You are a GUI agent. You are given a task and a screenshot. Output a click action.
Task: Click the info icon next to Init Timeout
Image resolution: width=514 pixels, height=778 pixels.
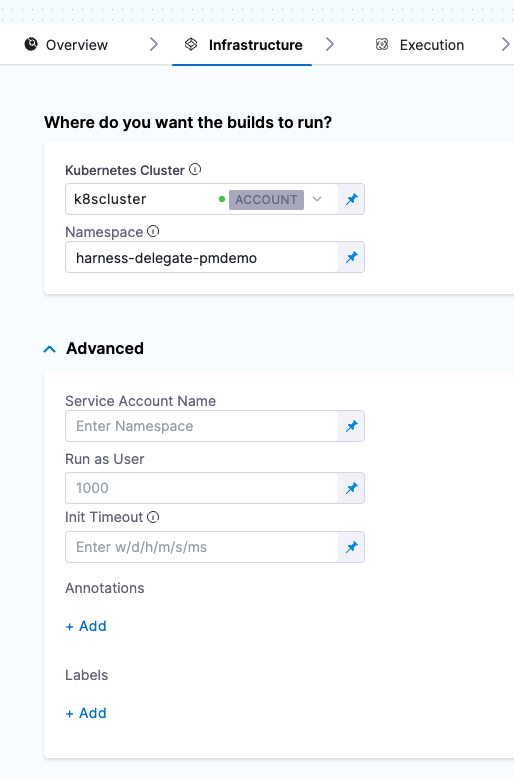[153, 517]
